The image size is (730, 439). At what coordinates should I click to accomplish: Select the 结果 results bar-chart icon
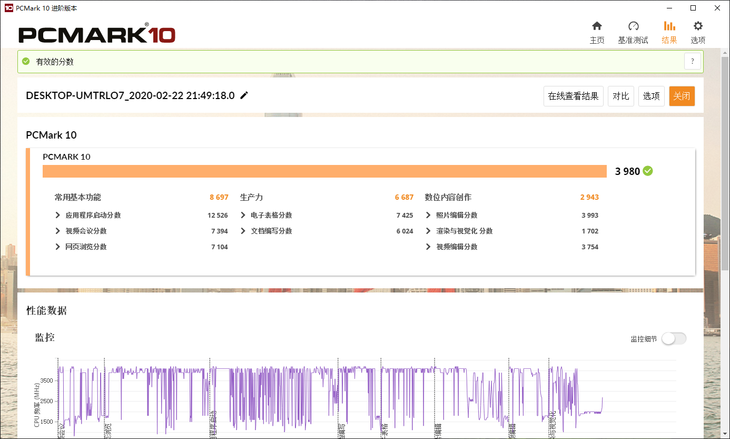pos(669,26)
